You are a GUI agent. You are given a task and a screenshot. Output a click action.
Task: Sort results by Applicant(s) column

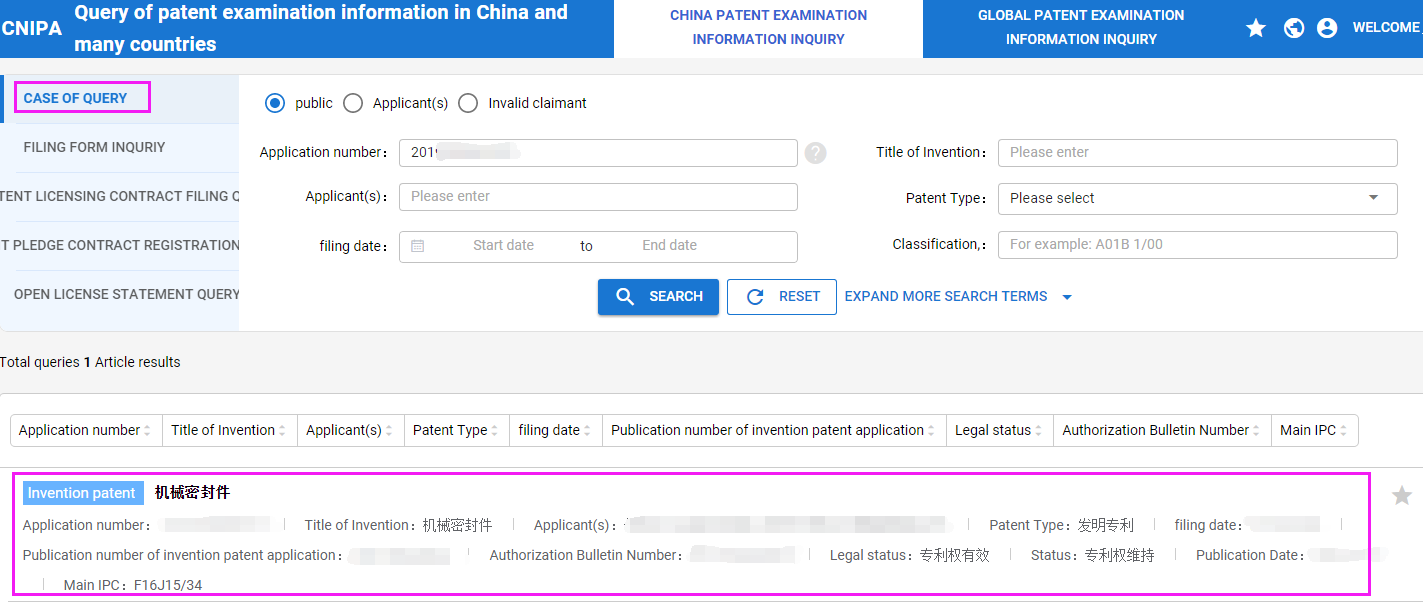pyautogui.click(x=351, y=430)
